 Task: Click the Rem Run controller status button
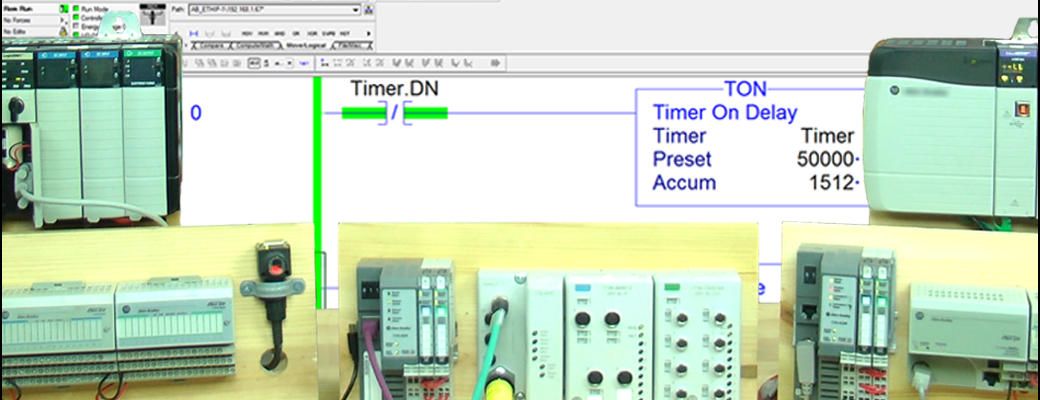pyautogui.click(x=25, y=8)
